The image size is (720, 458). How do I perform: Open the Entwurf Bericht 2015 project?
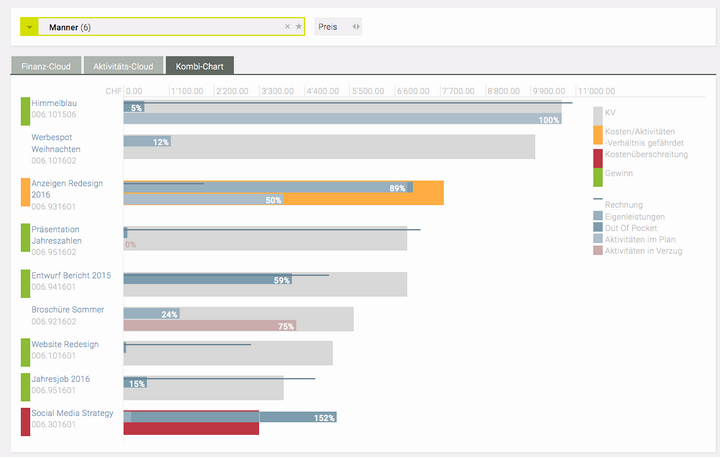click(x=71, y=275)
